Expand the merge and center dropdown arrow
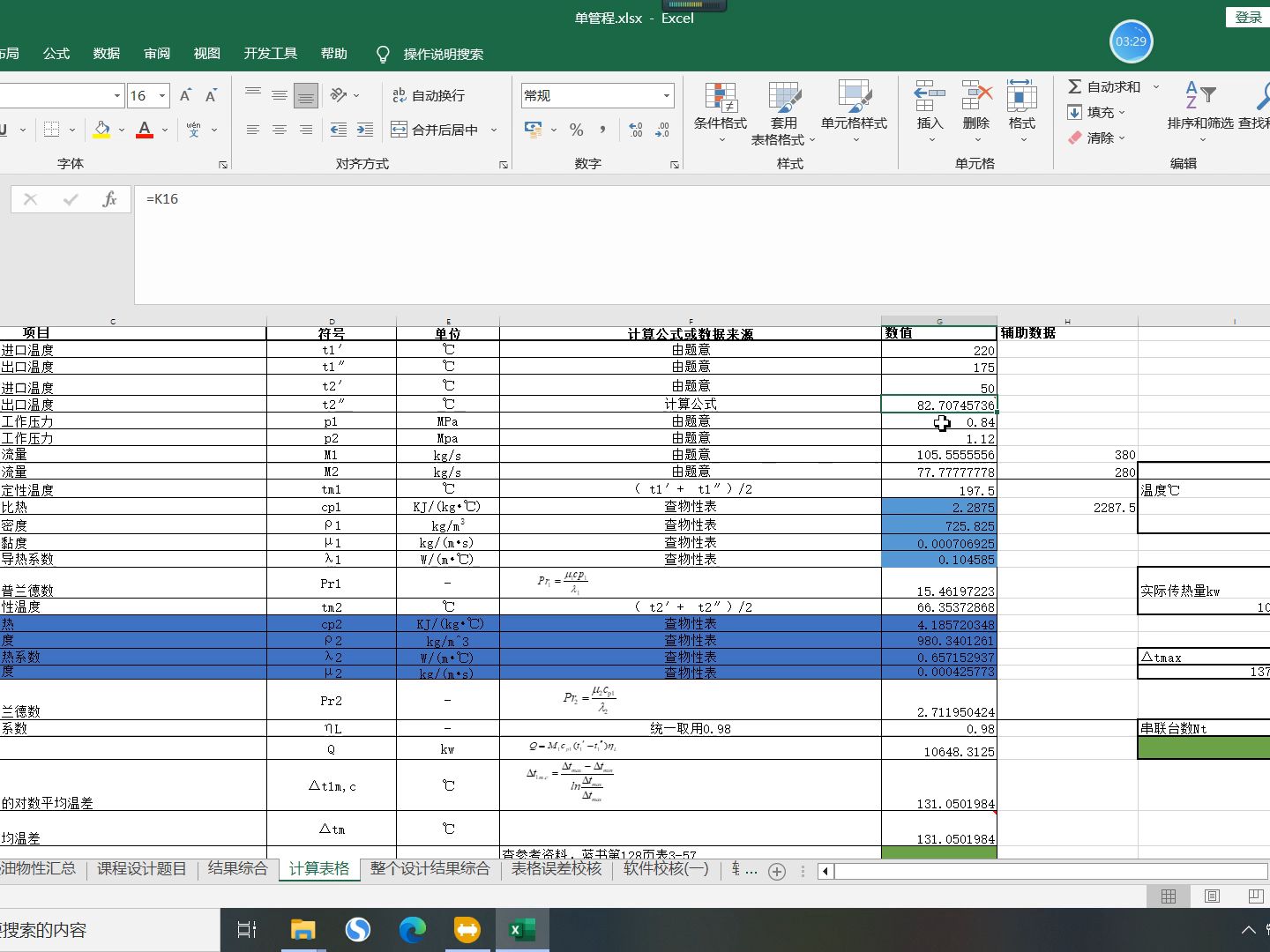The height and width of the screenshot is (952, 1270). click(x=494, y=130)
